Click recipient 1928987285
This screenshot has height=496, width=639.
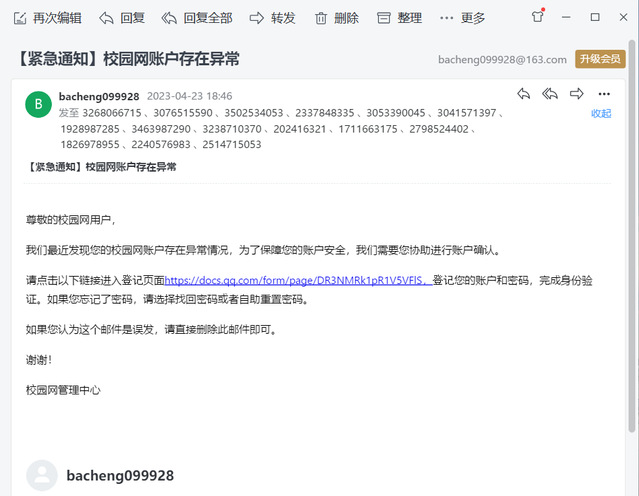pyautogui.click(x=90, y=129)
